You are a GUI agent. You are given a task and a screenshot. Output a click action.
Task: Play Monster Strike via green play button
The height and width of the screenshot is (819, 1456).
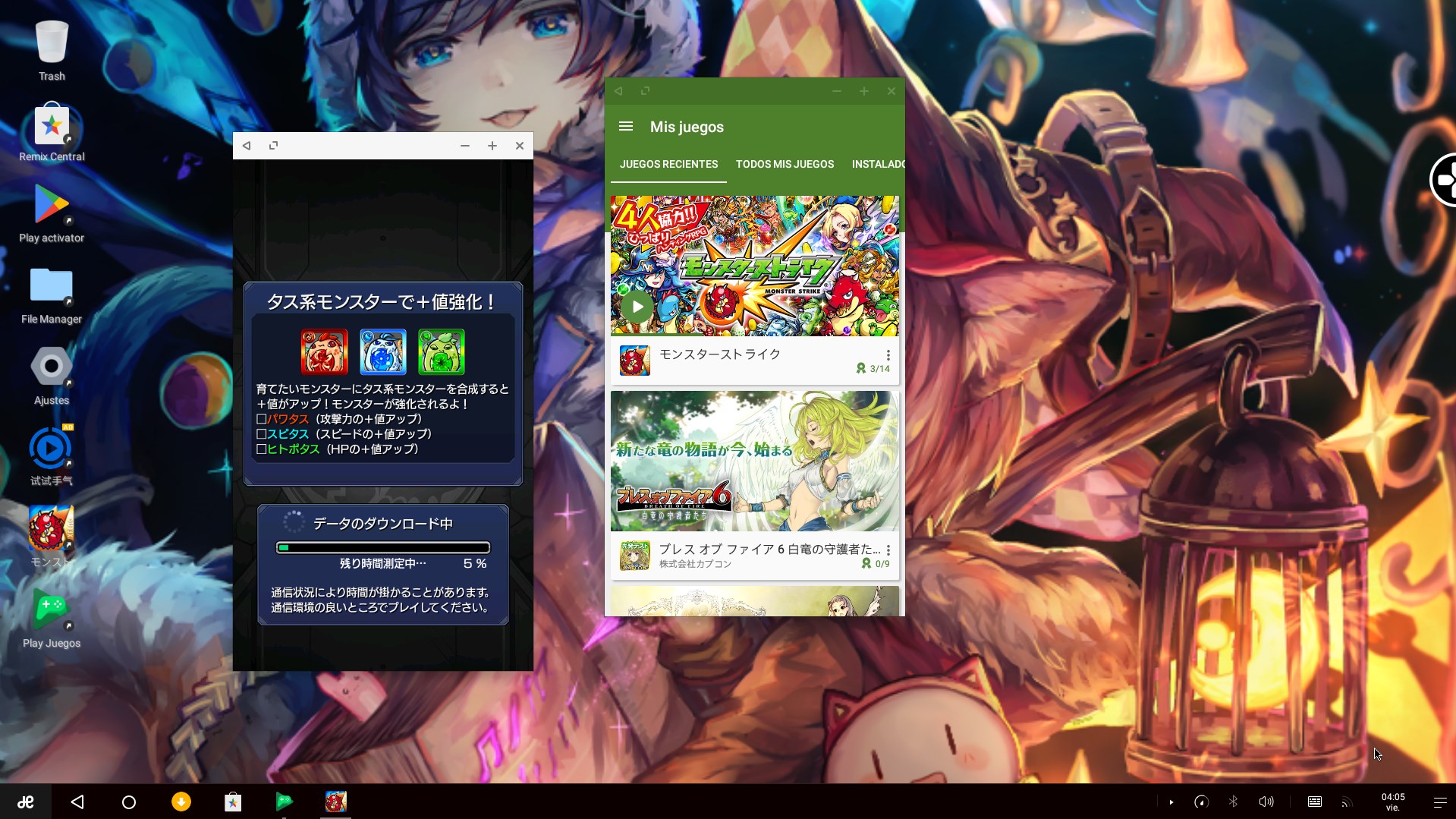tap(637, 307)
